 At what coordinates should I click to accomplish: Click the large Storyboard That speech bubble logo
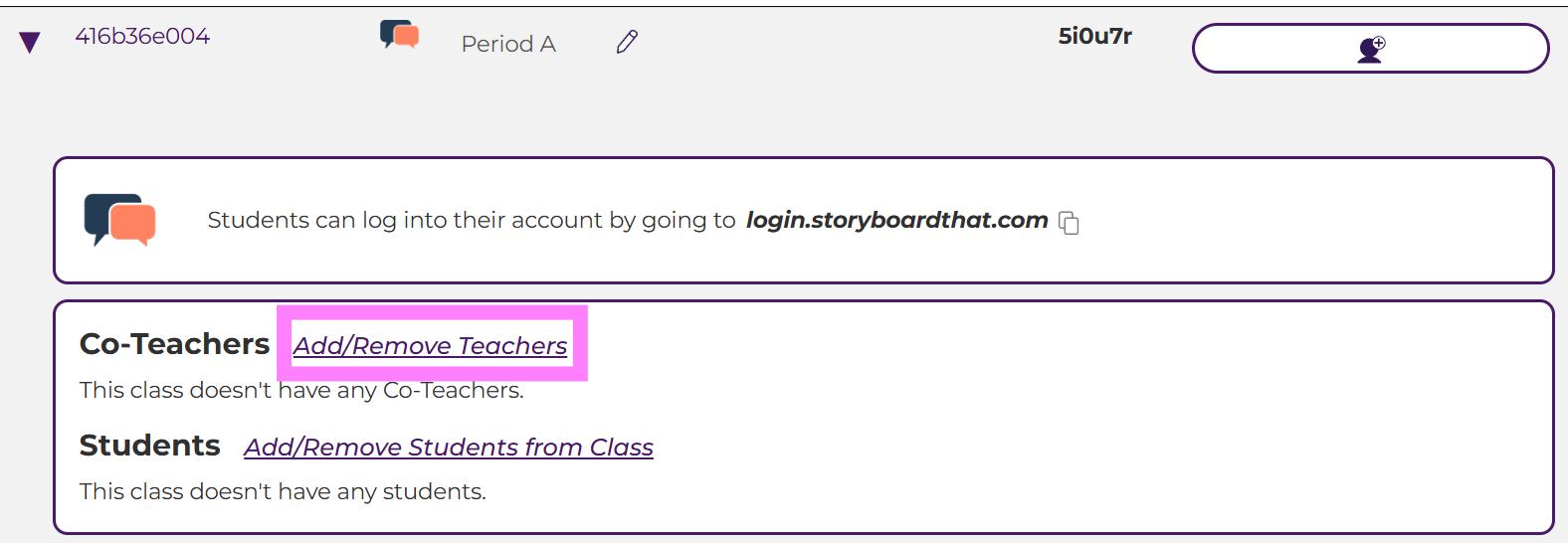(120, 220)
